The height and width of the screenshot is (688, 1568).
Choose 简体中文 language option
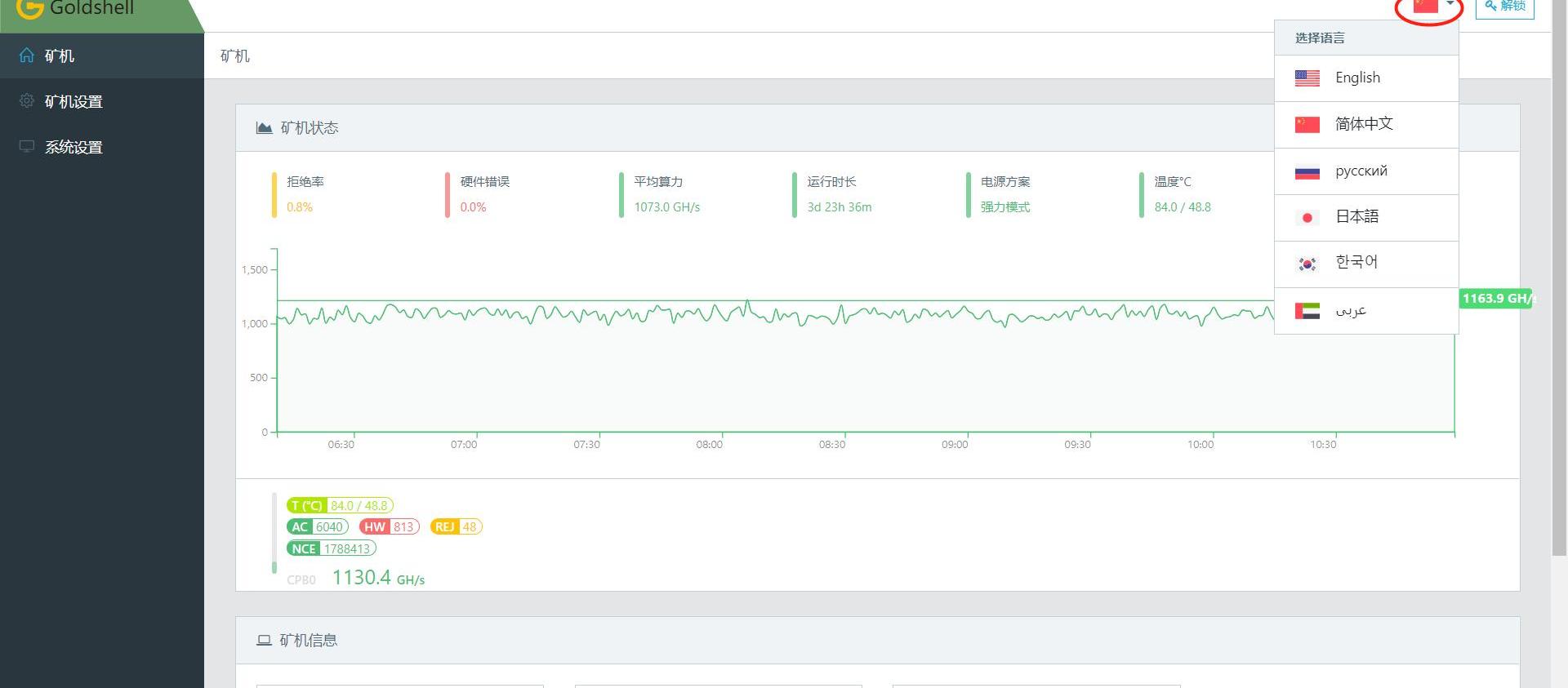pyautogui.click(x=1363, y=124)
